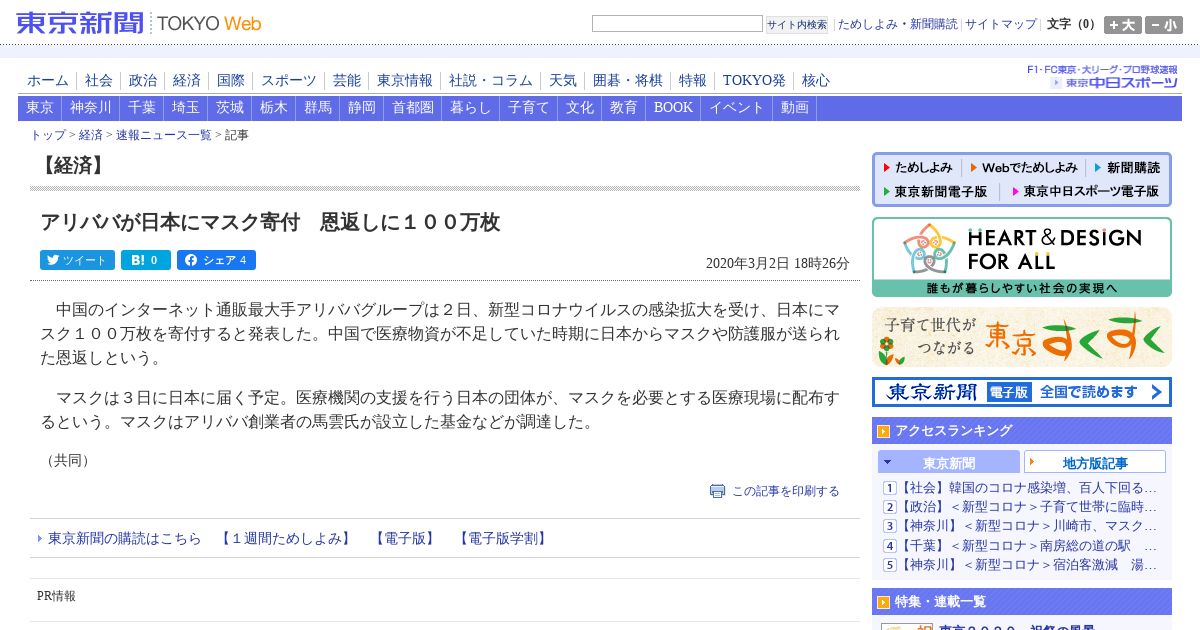Select 教育 in the blue bar
This screenshot has width=1200, height=630.
[x=624, y=108]
